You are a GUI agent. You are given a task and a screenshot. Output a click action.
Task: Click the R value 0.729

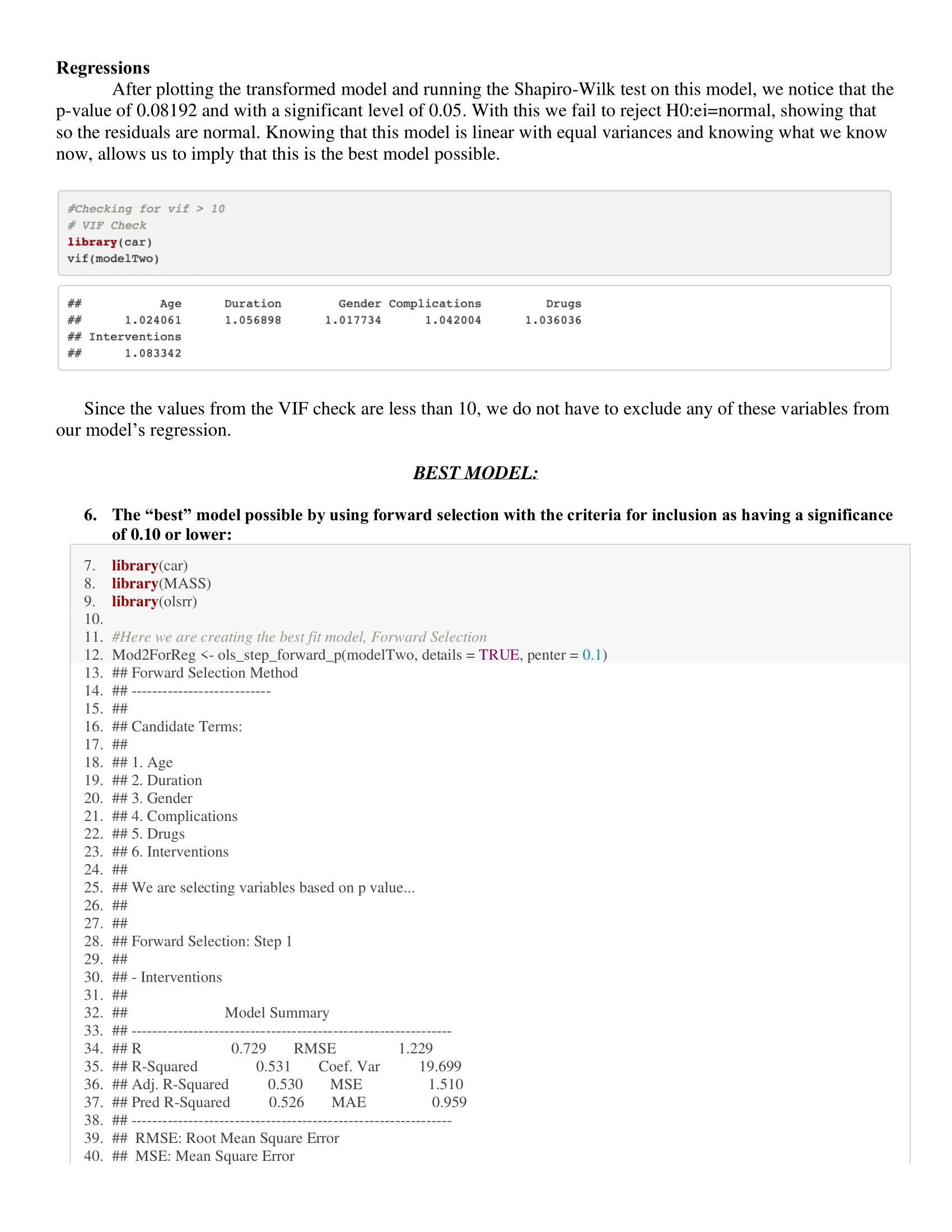(249, 1049)
